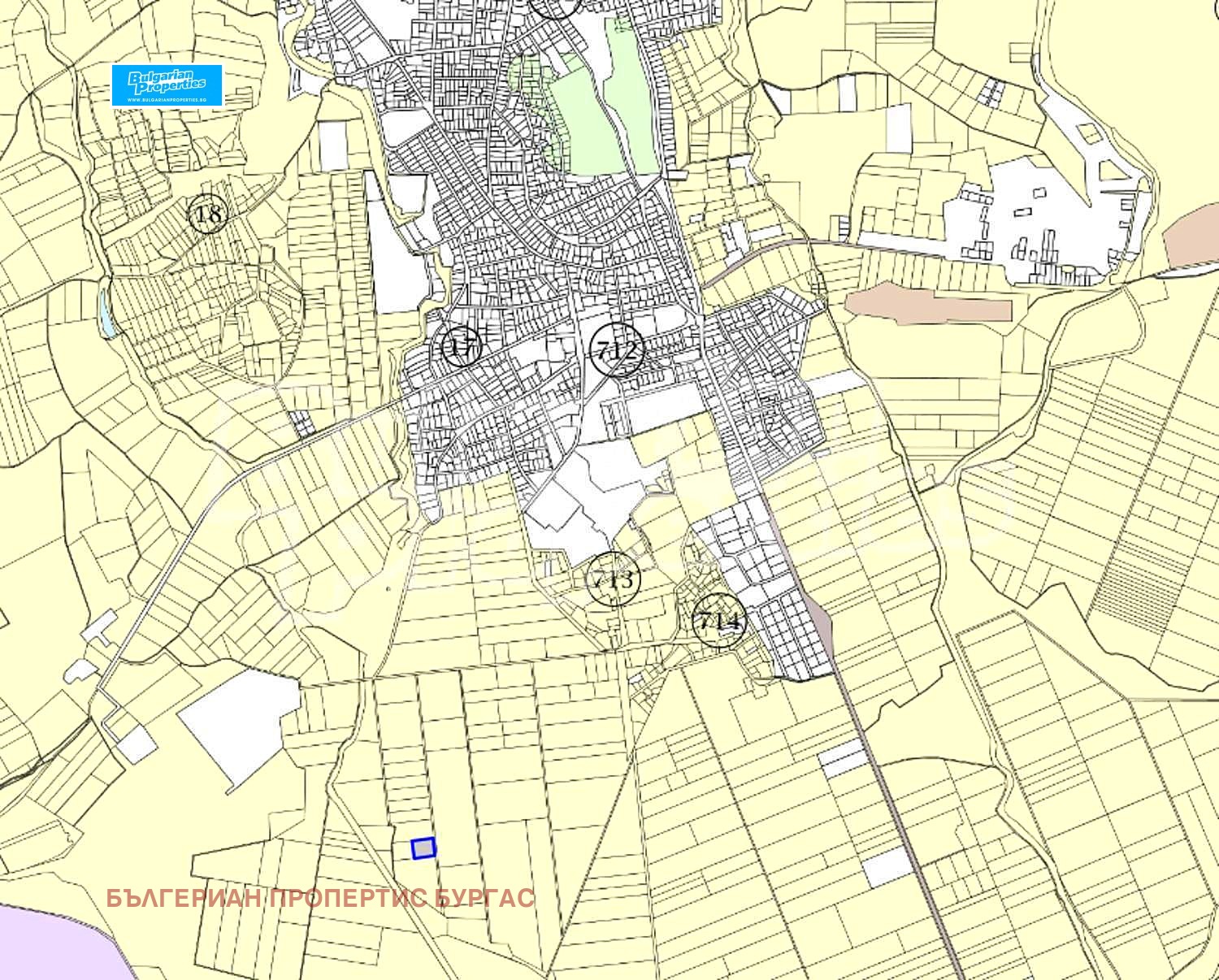Select the circled marker numbered 17
The height and width of the screenshot is (980, 1219).
tap(461, 347)
